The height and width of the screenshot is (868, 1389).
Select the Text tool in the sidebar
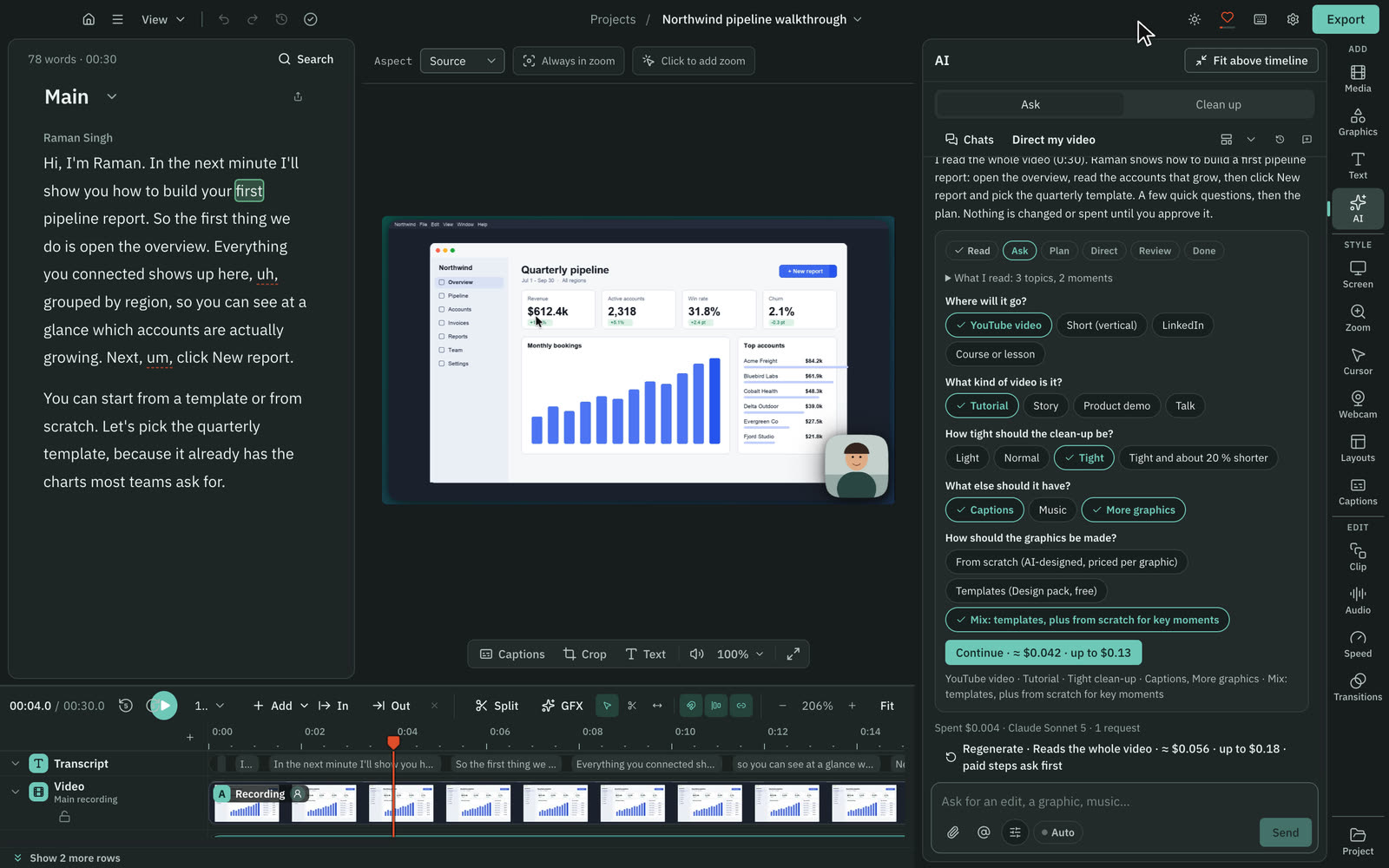coord(1358,165)
